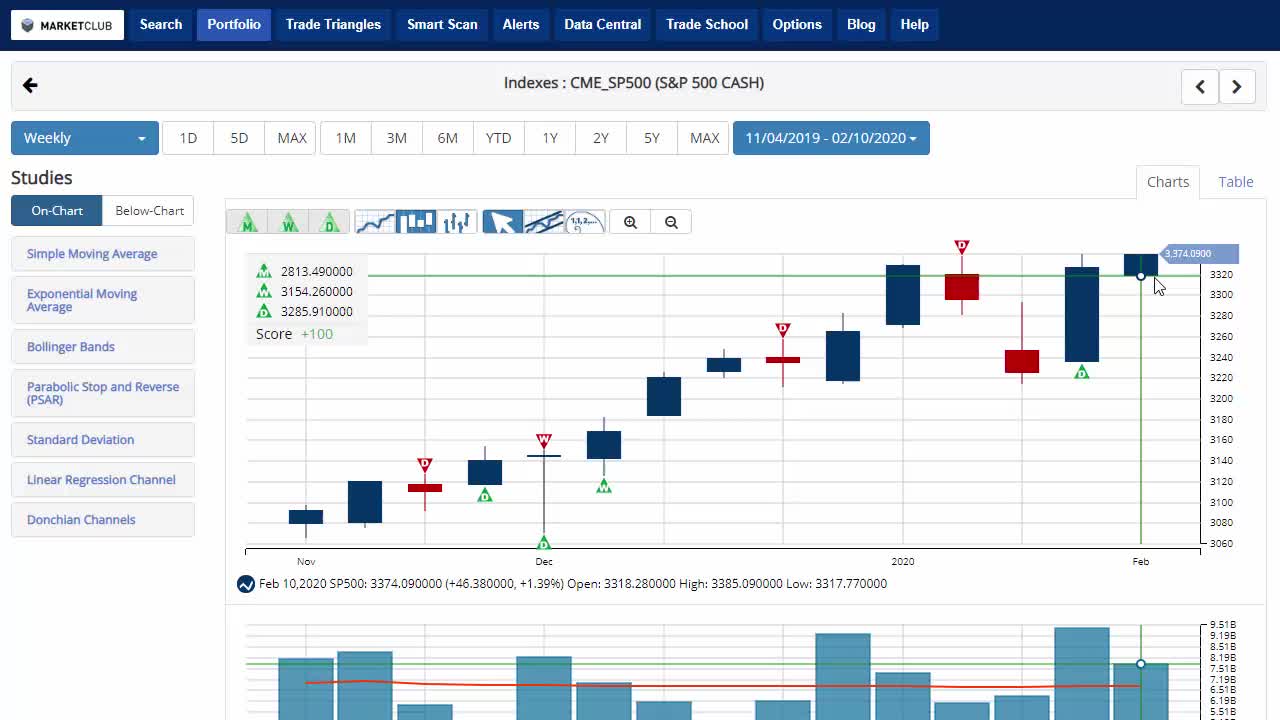This screenshot has width=1280, height=720.
Task: Open the Search menu
Action: [161, 24]
